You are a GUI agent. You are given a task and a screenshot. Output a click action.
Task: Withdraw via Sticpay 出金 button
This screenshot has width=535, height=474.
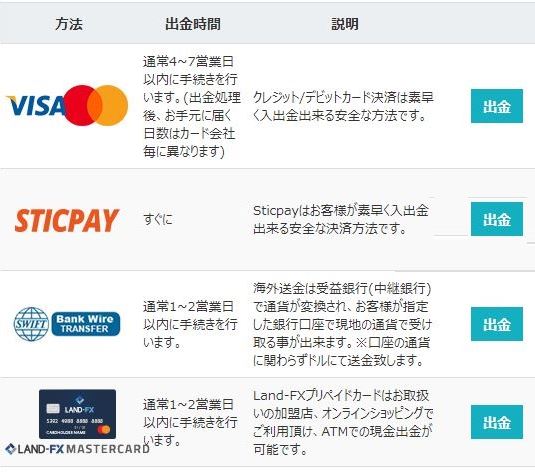(497, 219)
